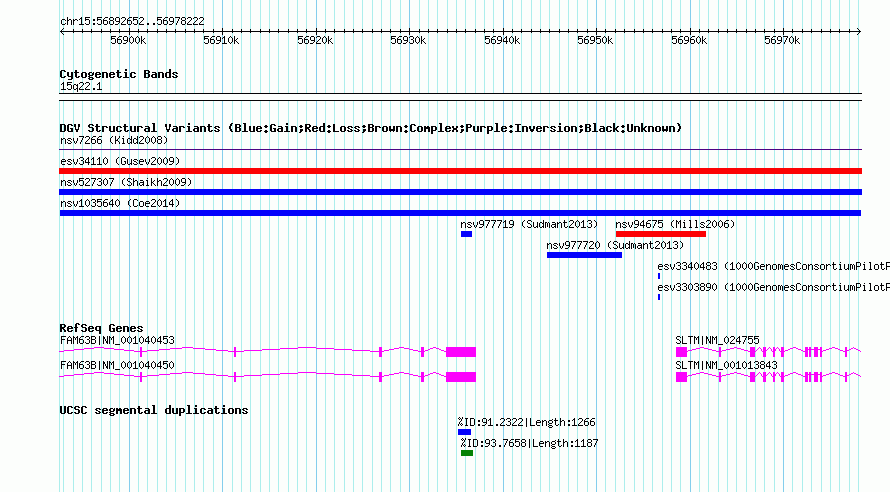The image size is (890, 492).
Task: Open %ID:93.7658|Length:1187 duplication label
Action: coord(530,443)
